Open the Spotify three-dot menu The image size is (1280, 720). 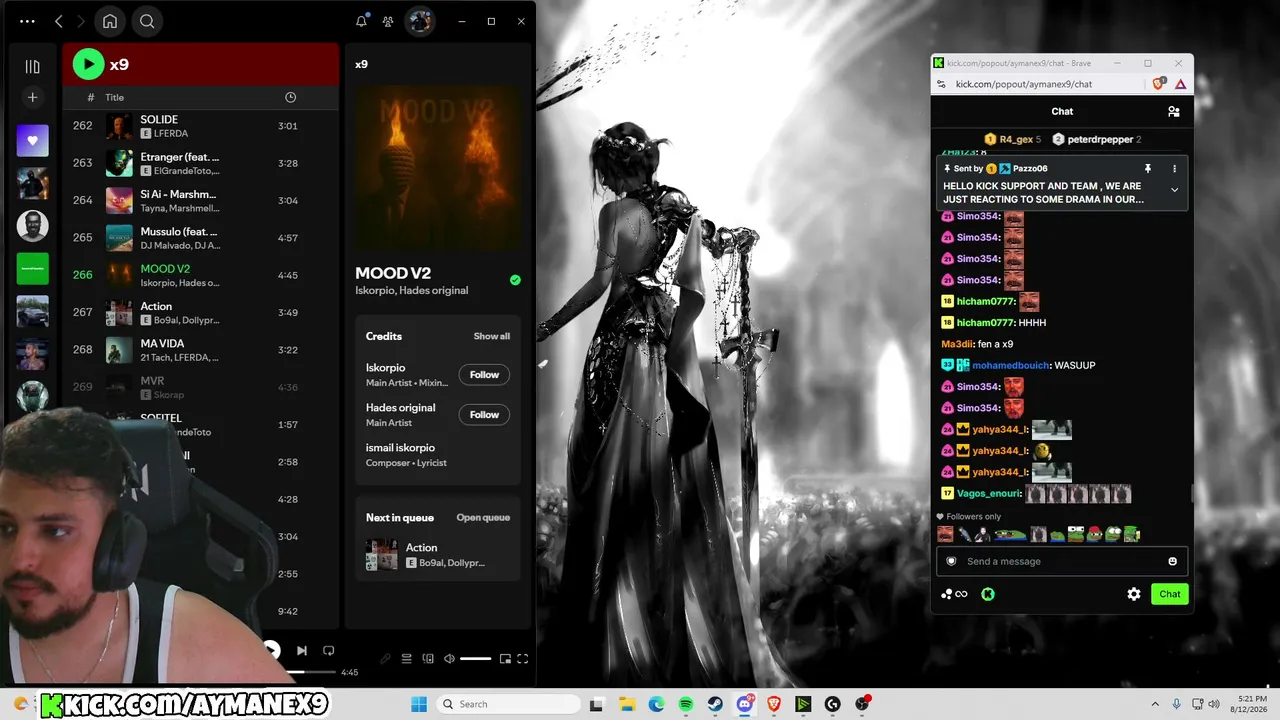[x=27, y=21]
